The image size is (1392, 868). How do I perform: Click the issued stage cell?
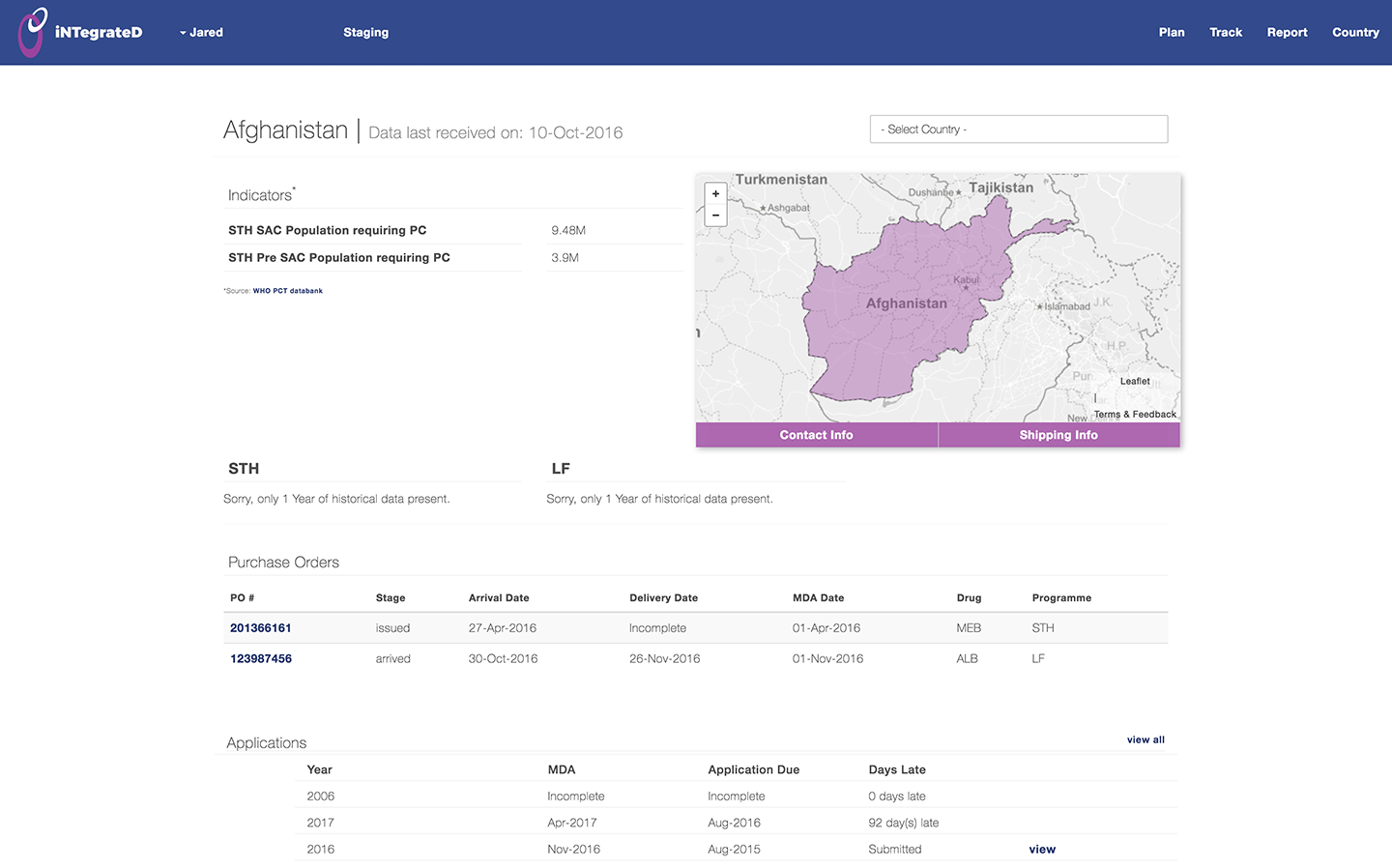click(x=392, y=628)
